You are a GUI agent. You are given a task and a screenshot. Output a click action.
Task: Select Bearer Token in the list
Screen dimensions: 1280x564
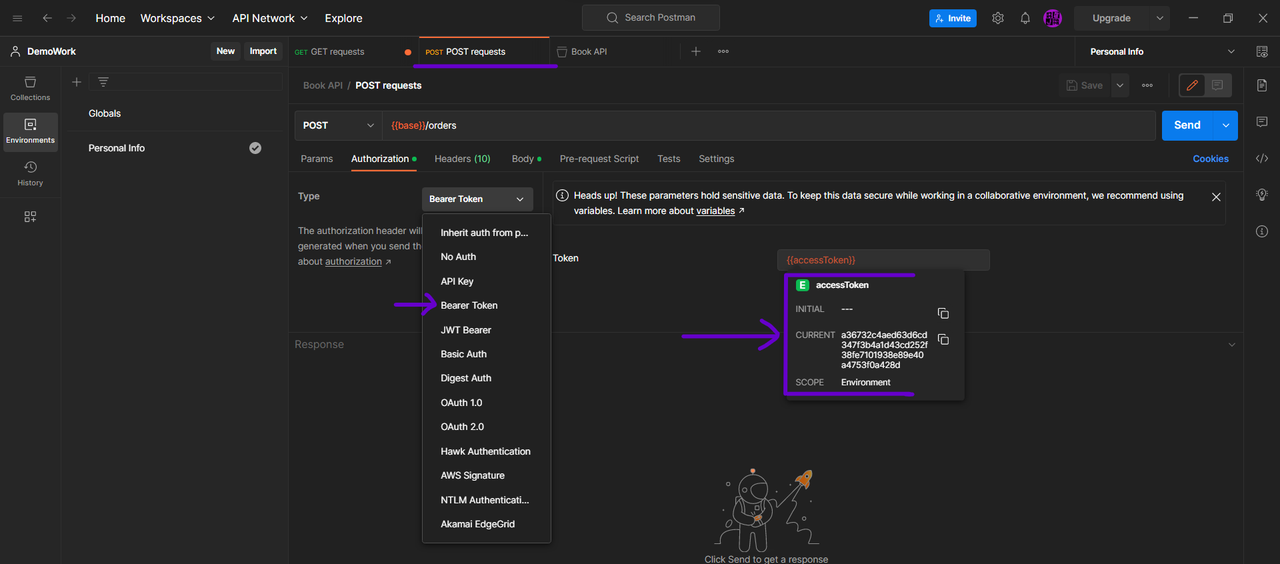click(x=487, y=306)
